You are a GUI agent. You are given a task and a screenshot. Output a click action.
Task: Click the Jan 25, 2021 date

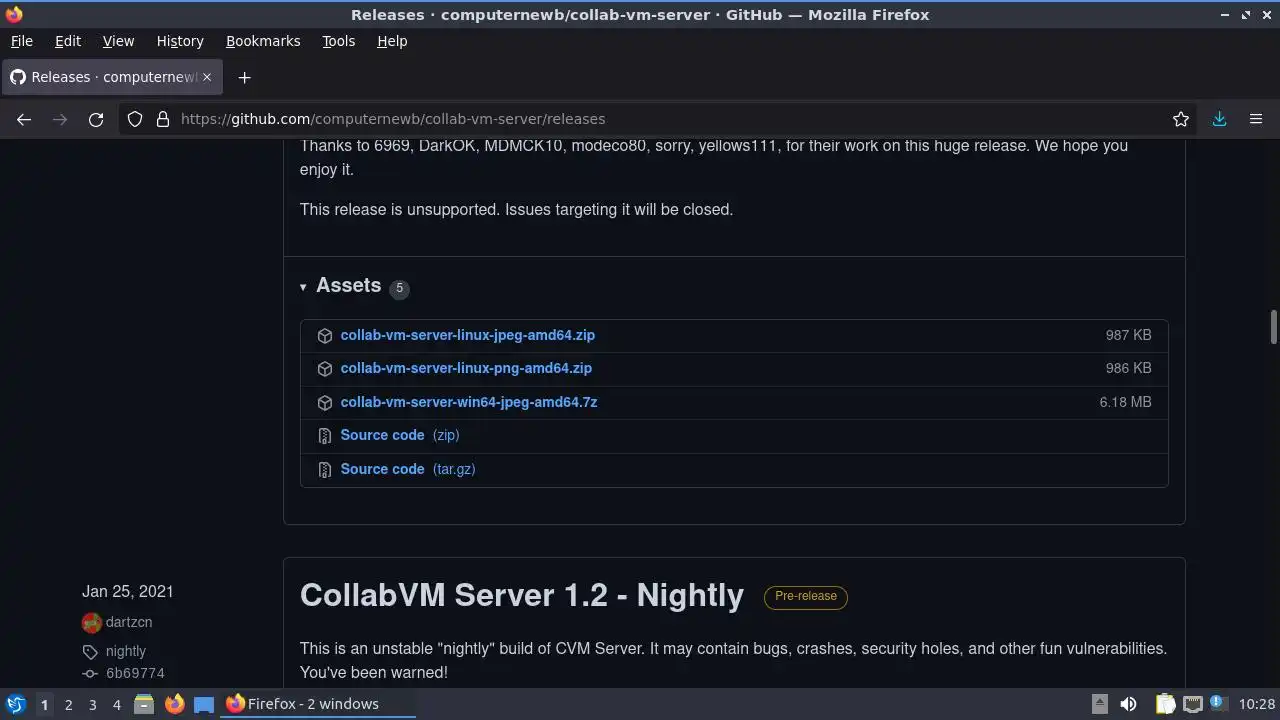[x=128, y=591]
